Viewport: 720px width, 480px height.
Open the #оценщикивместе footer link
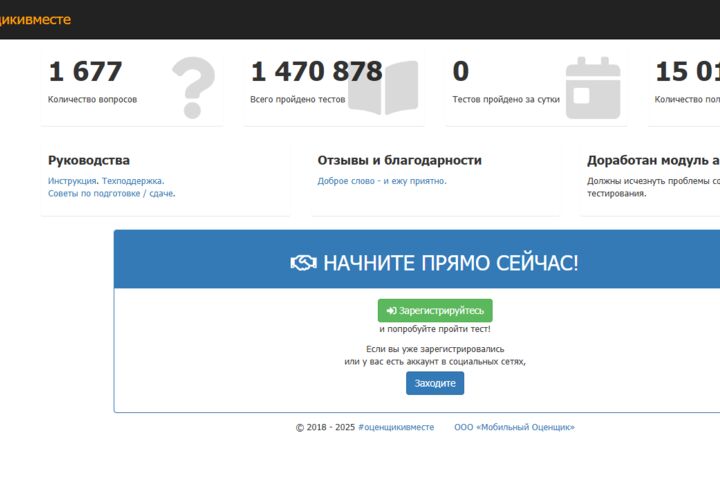click(396, 427)
